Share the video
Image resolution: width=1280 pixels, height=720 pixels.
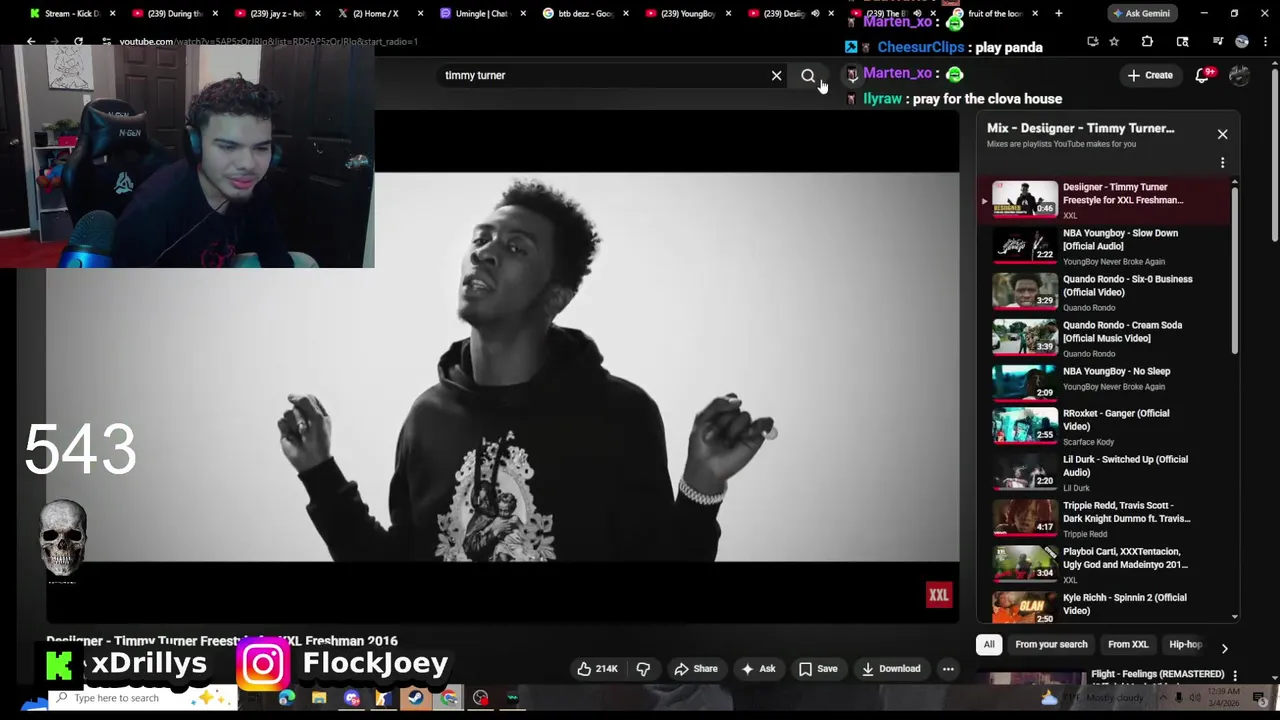tap(695, 669)
